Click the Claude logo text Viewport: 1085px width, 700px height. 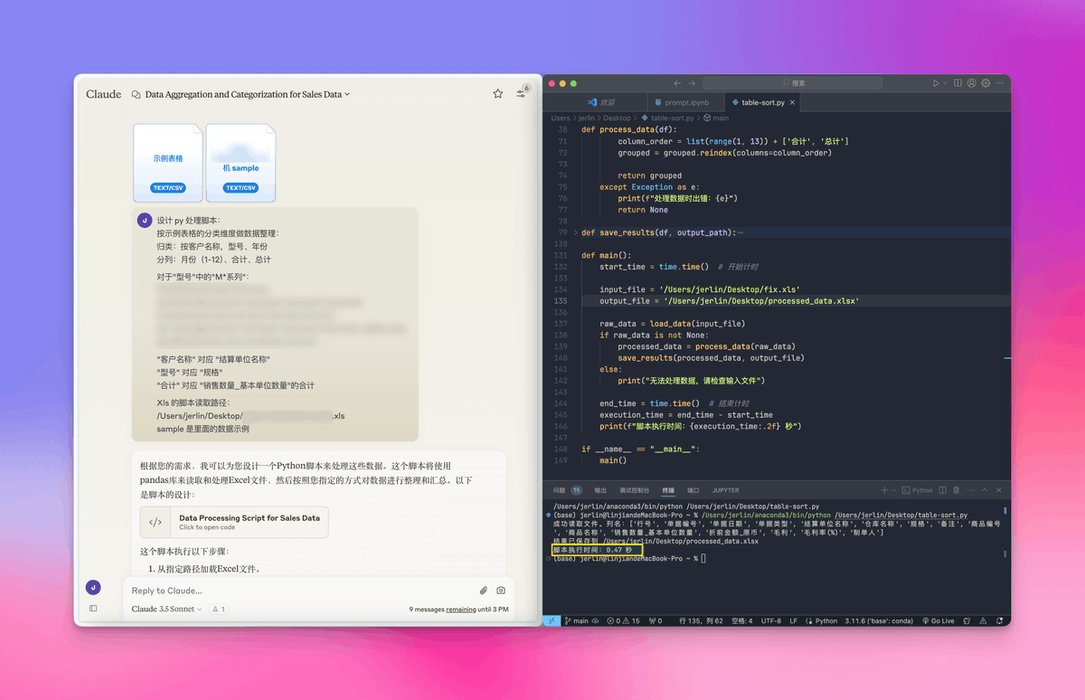coord(103,94)
